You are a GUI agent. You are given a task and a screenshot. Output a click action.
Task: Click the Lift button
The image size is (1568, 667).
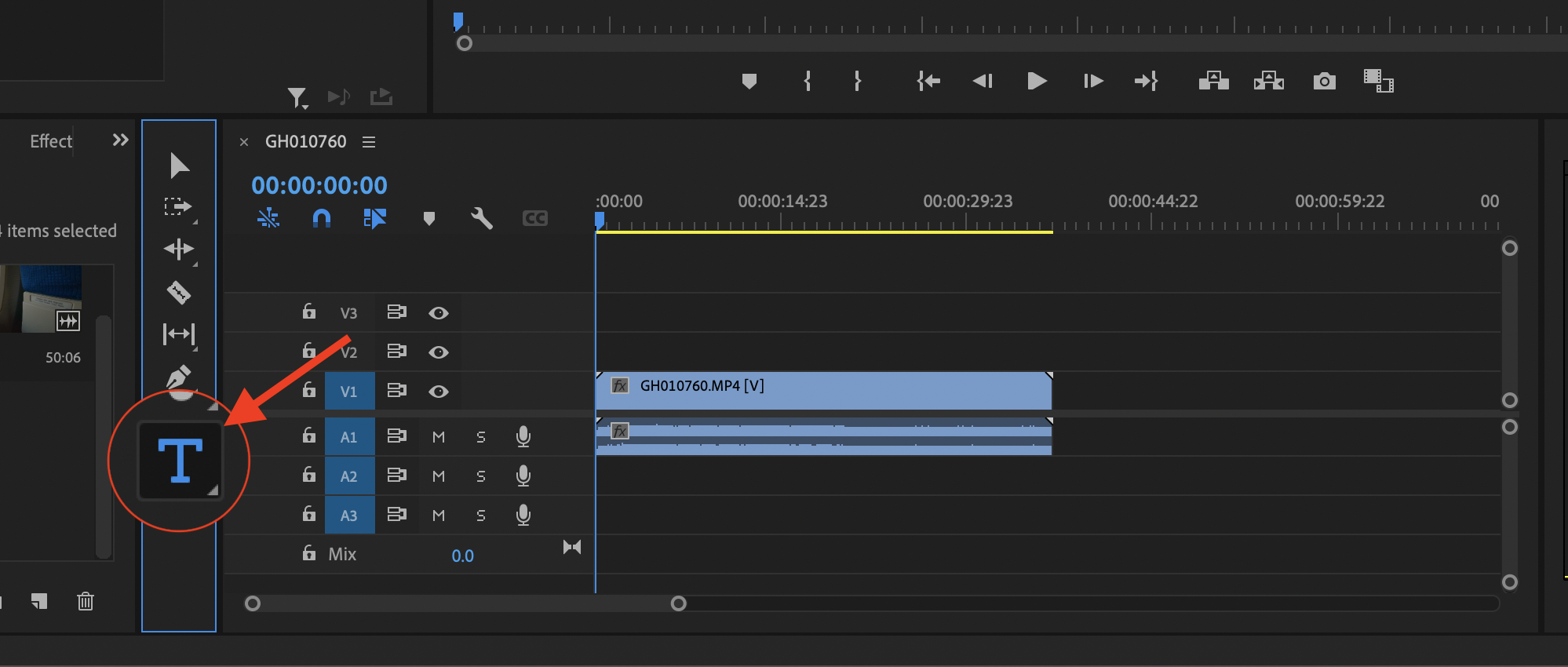1214,81
